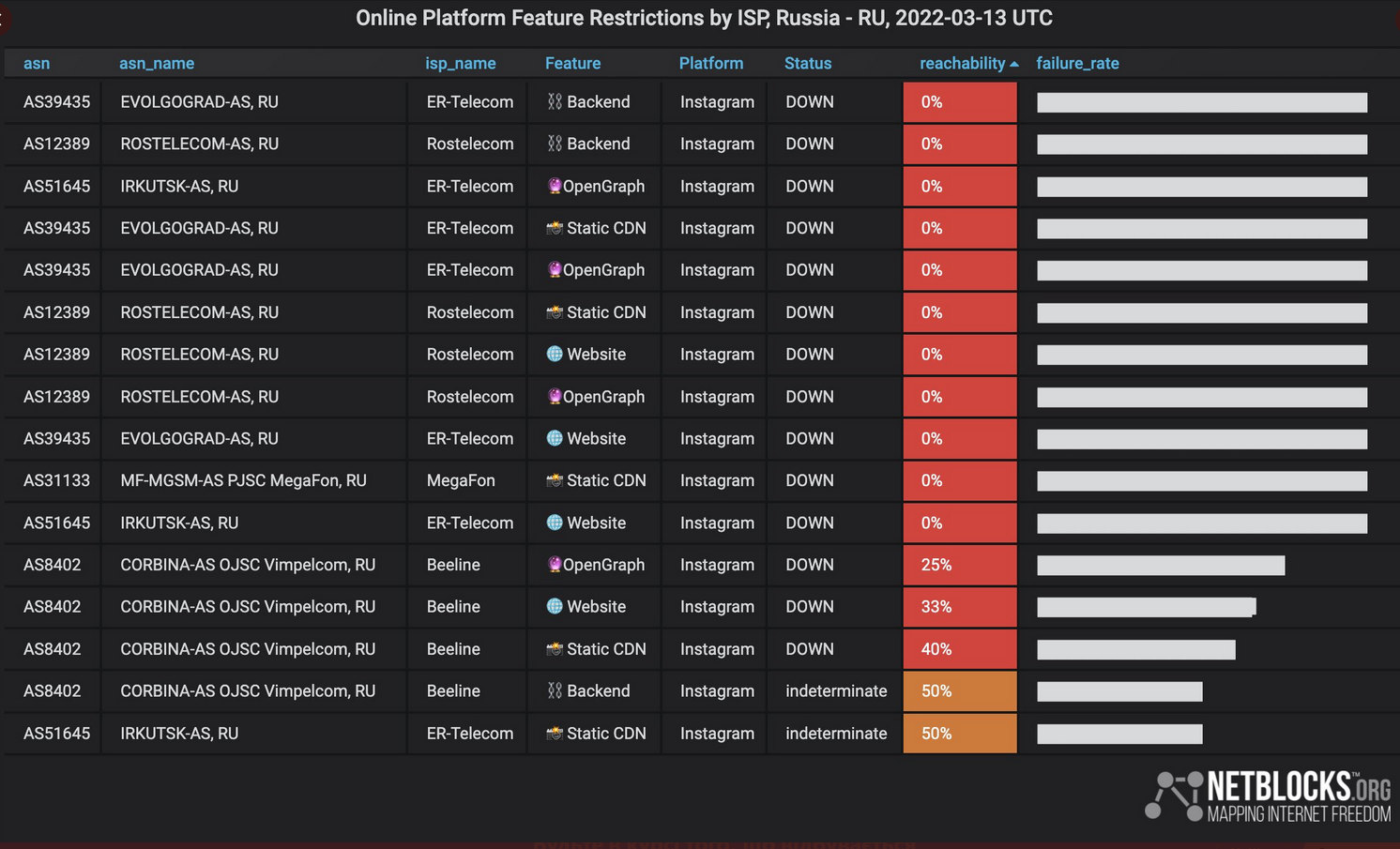This screenshot has width=1400, height=849.
Task: Click the Website globe icon in the Beeline row
Action: 555,606
